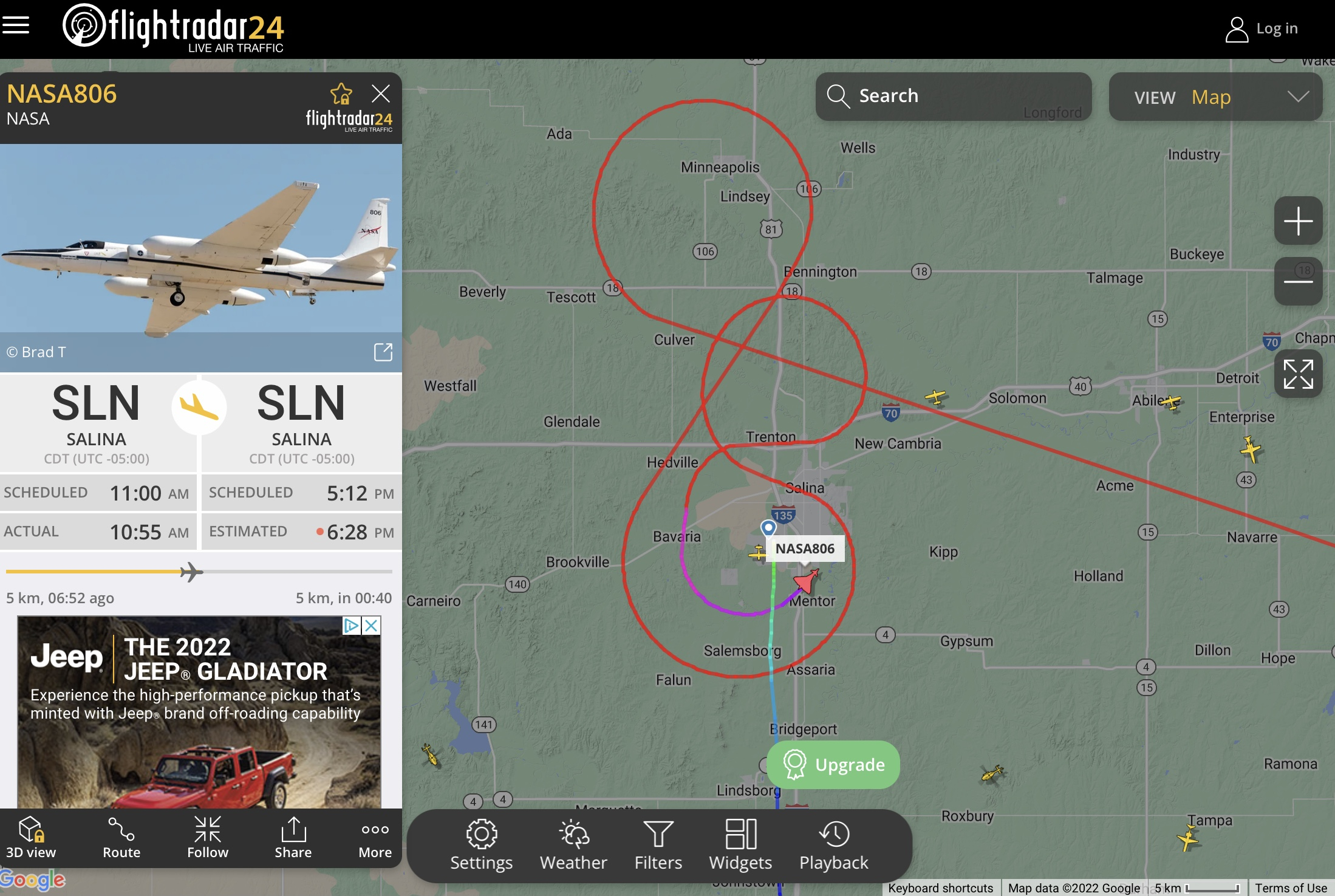The image size is (1335, 896).
Task: Open map Settings
Action: tap(482, 846)
